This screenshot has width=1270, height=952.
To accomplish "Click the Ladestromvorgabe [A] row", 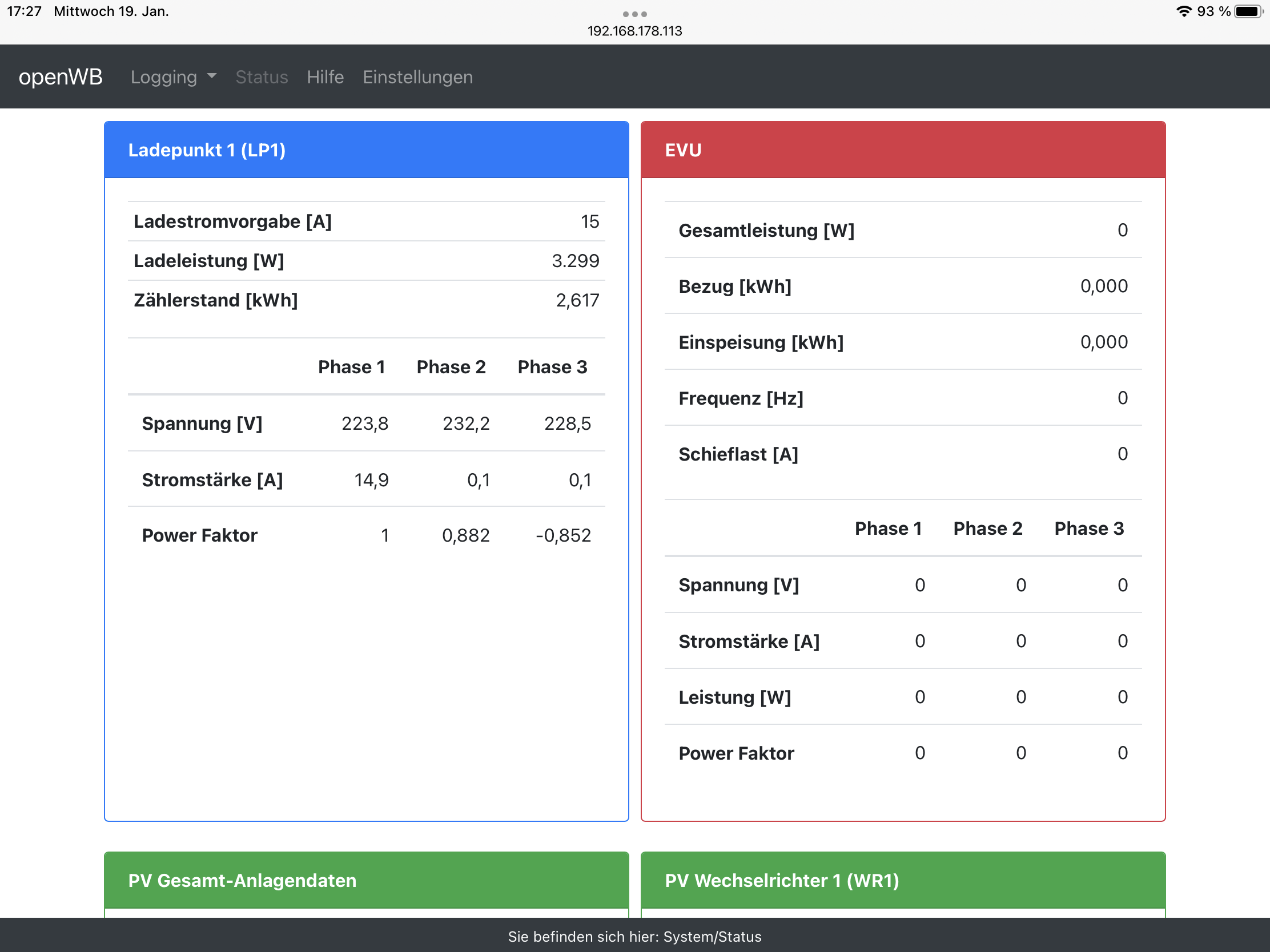I will point(366,221).
